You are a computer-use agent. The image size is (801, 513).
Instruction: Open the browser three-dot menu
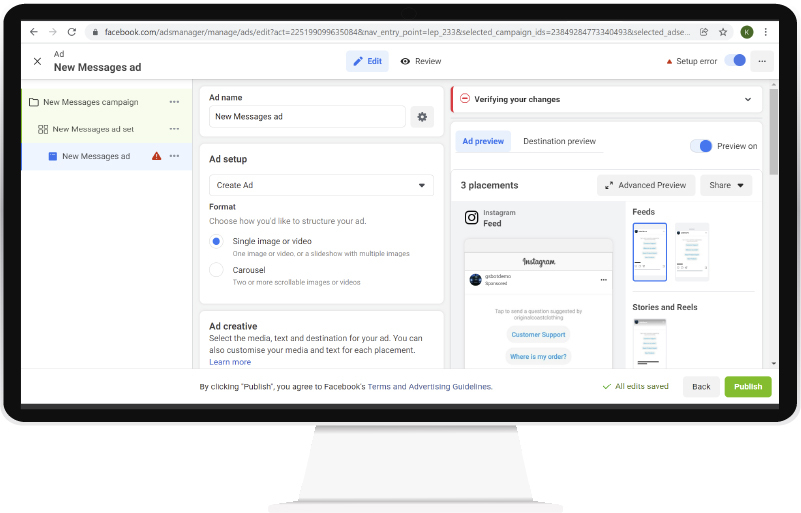tap(765, 32)
